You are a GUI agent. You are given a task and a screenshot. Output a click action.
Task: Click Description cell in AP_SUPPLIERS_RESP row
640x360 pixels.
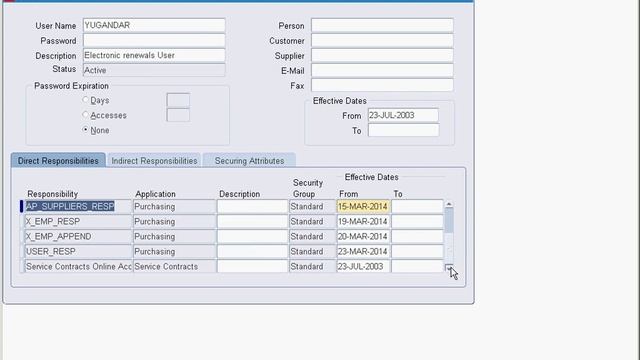[252, 207]
